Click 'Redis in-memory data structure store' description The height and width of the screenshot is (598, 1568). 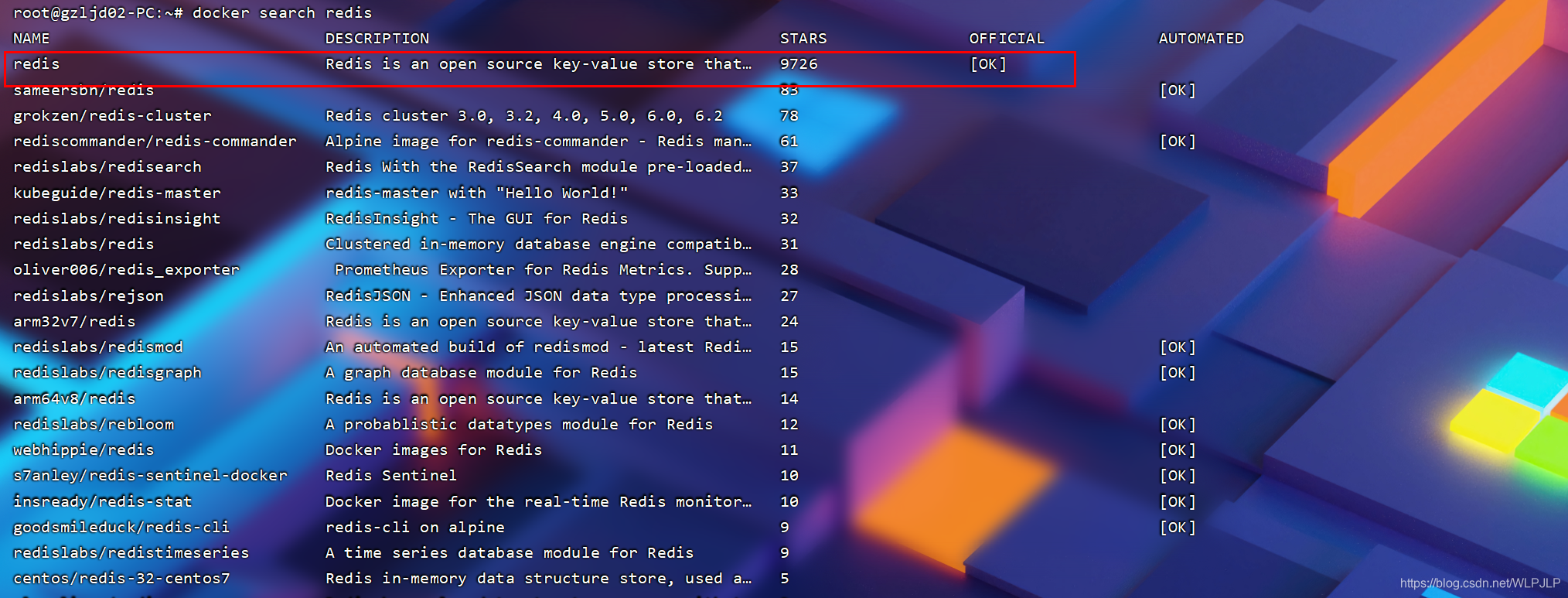(538, 579)
